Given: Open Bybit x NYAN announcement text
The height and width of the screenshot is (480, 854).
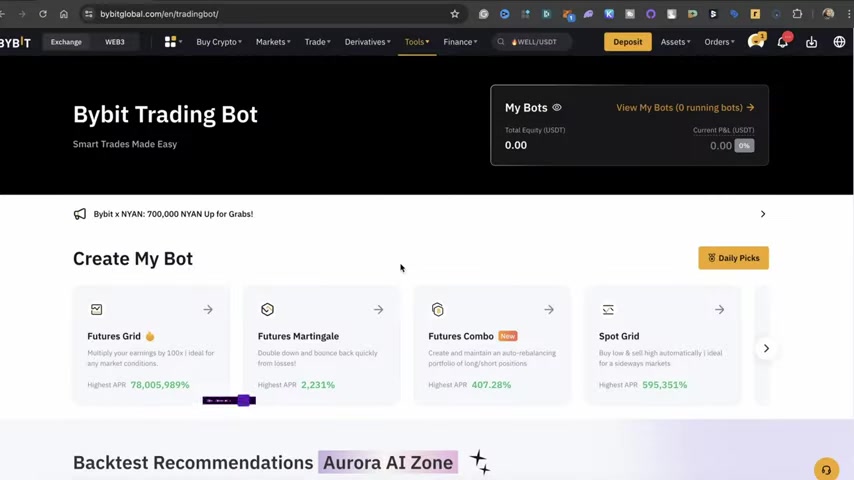Looking at the screenshot, I should (173, 214).
